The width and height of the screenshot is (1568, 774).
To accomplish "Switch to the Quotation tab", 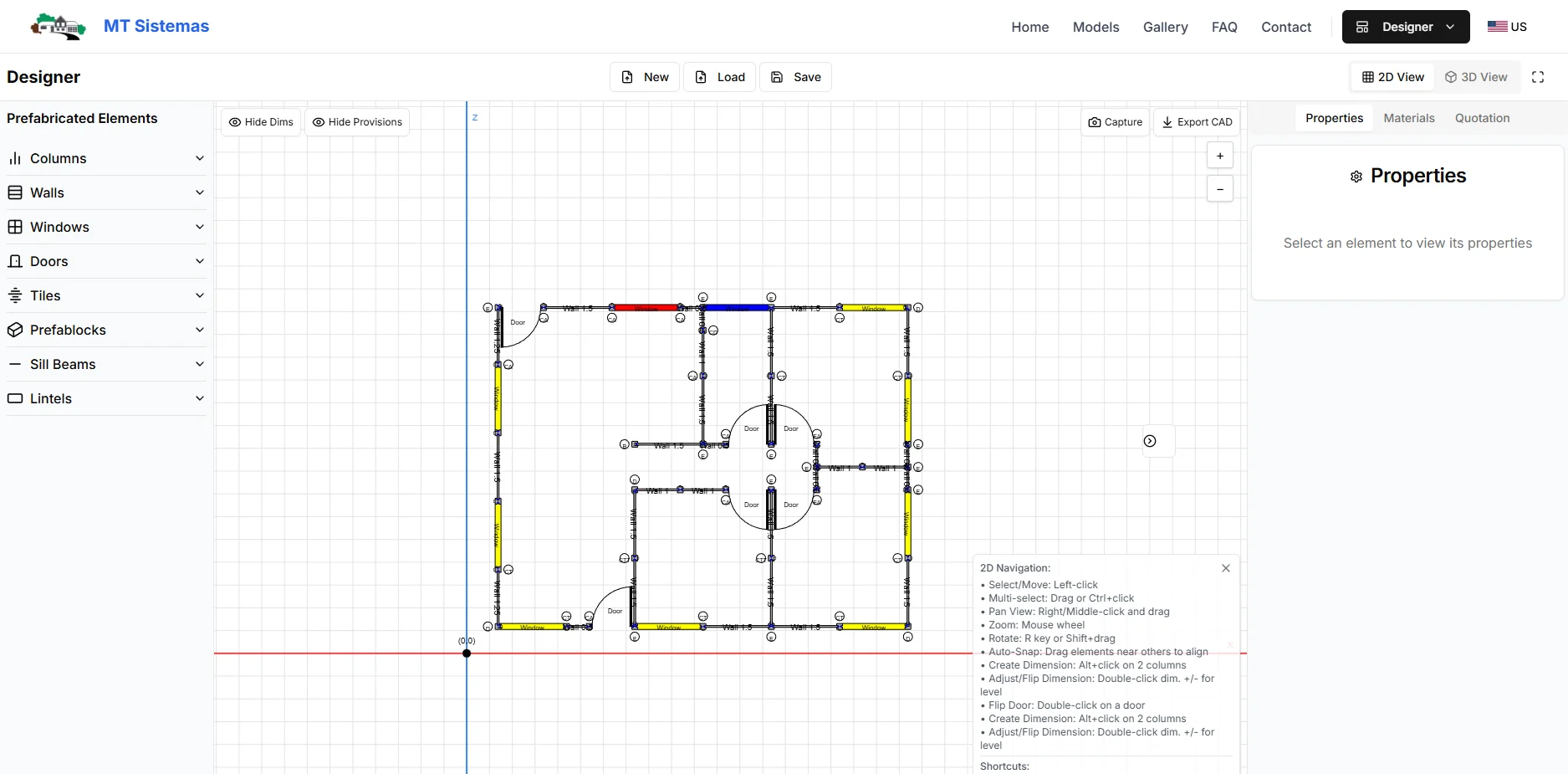I will (x=1482, y=118).
